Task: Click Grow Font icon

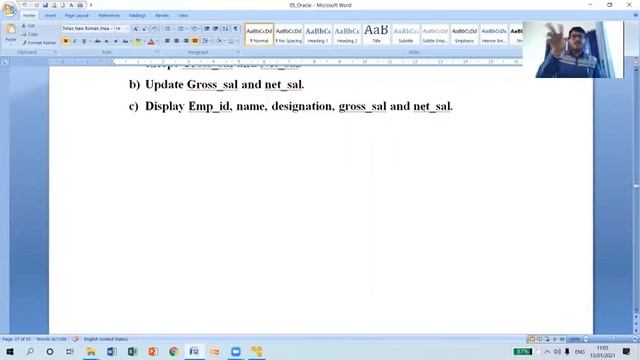Action: click(135, 29)
